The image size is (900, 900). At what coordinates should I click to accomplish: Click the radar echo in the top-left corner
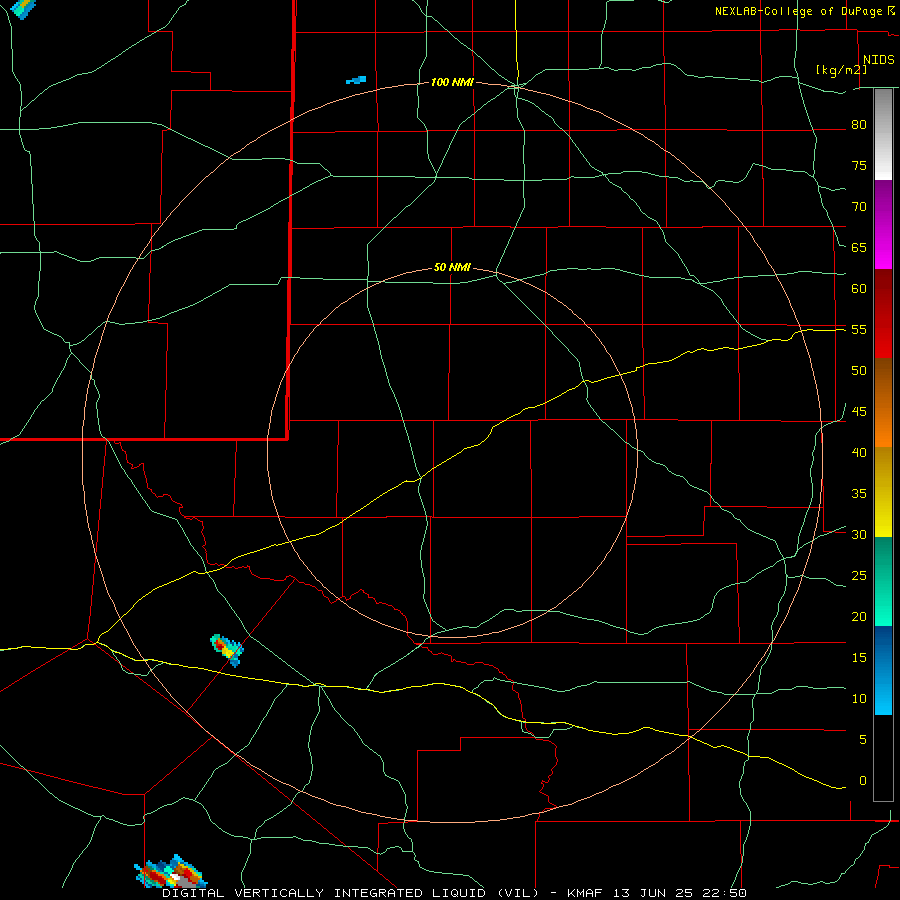tap(24, 8)
